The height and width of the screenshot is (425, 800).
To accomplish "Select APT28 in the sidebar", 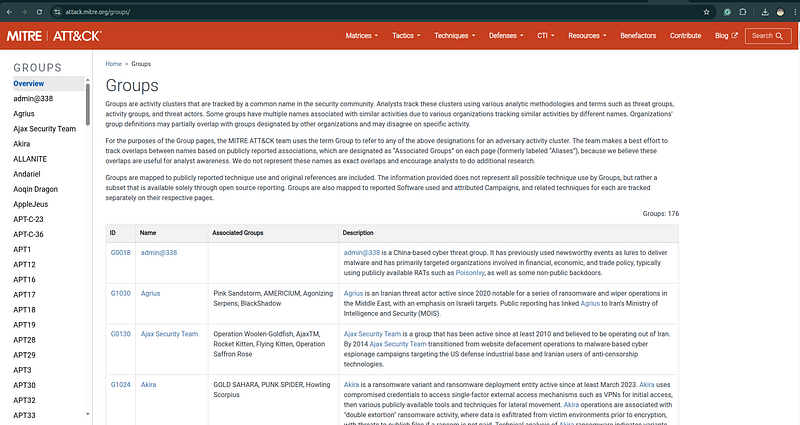I will [x=24, y=340].
